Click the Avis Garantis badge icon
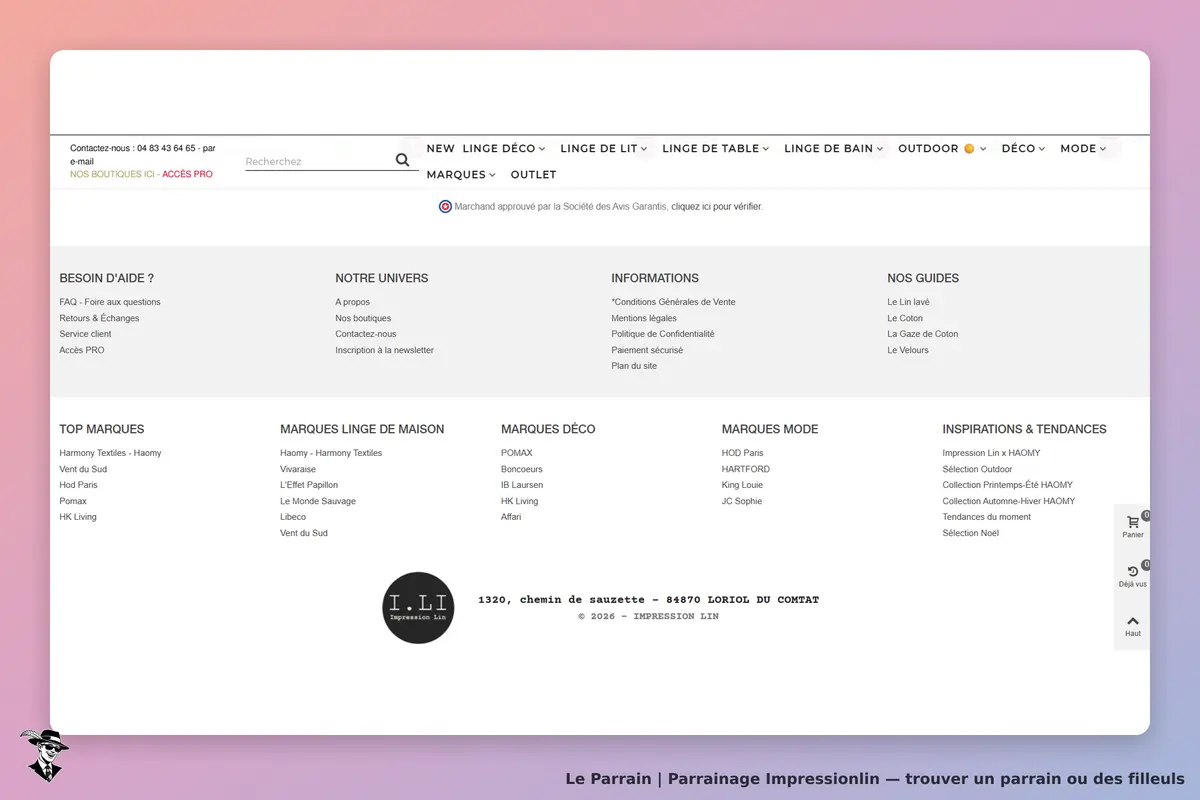Image resolution: width=1200 pixels, height=800 pixels. [x=445, y=207]
